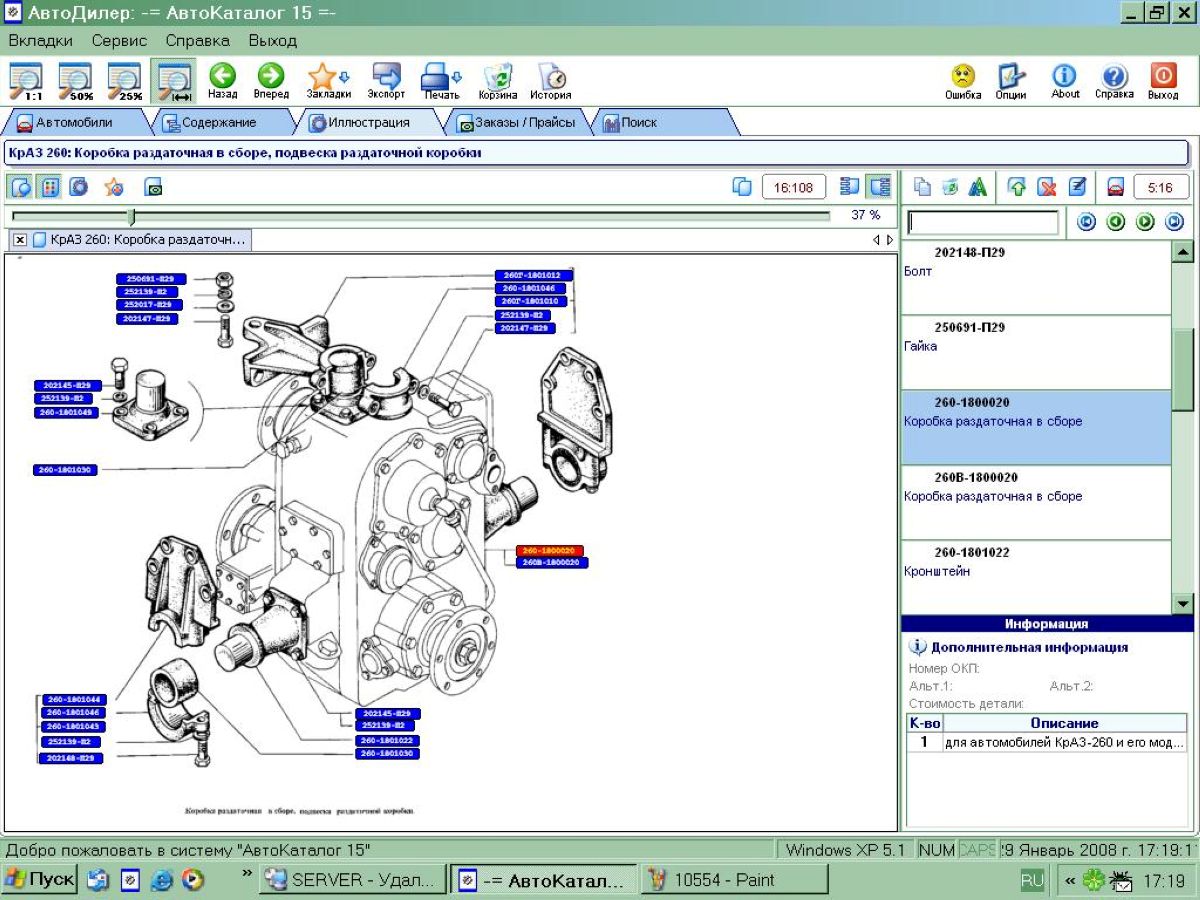Toggle the magnifier view mode button
Viewport: 1200px width, 900px height.
pos(20,187)
